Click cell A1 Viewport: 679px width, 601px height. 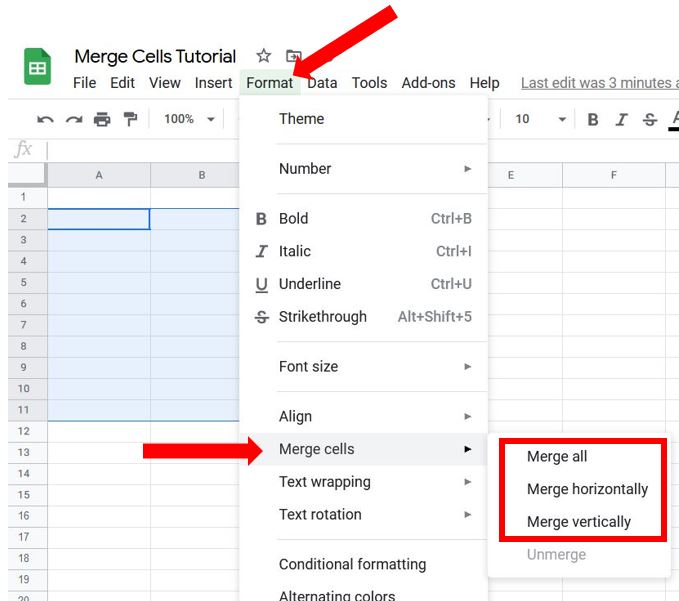pos(99,198)
